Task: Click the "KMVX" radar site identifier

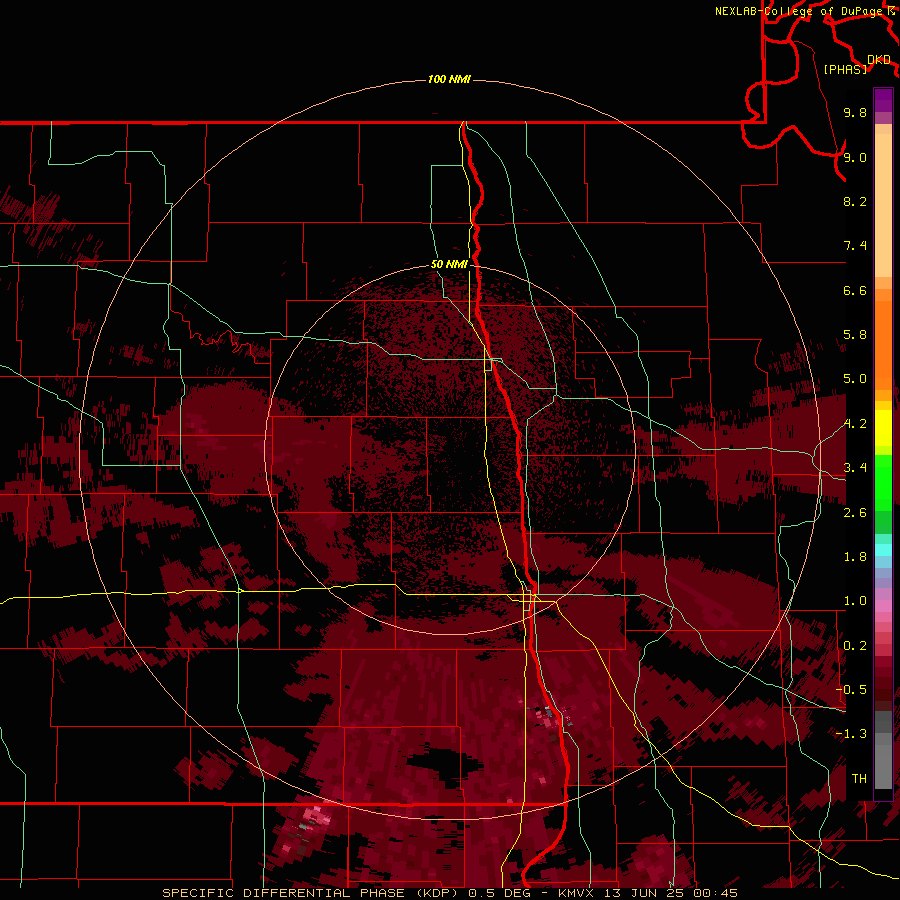Action: tap(576, 893)
